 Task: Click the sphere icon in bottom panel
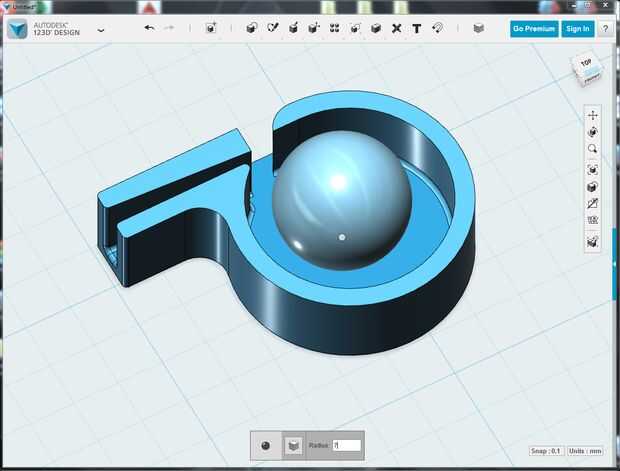pos(266,446)
